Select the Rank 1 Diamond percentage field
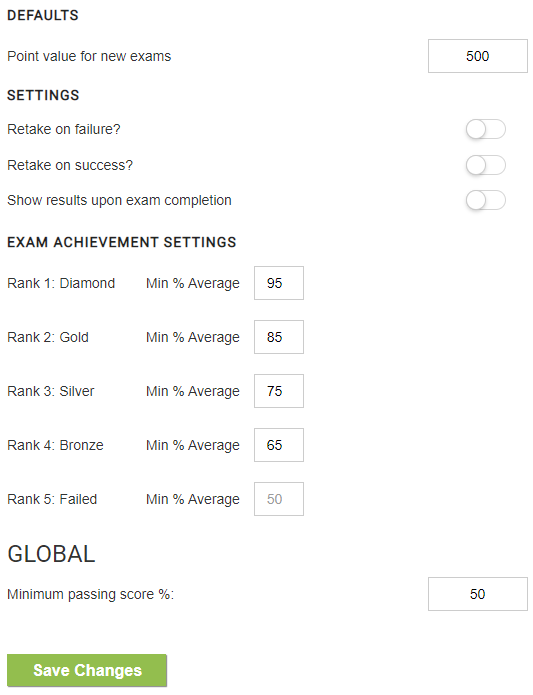Screen dimensions: 533x695 tap(279, 283)
